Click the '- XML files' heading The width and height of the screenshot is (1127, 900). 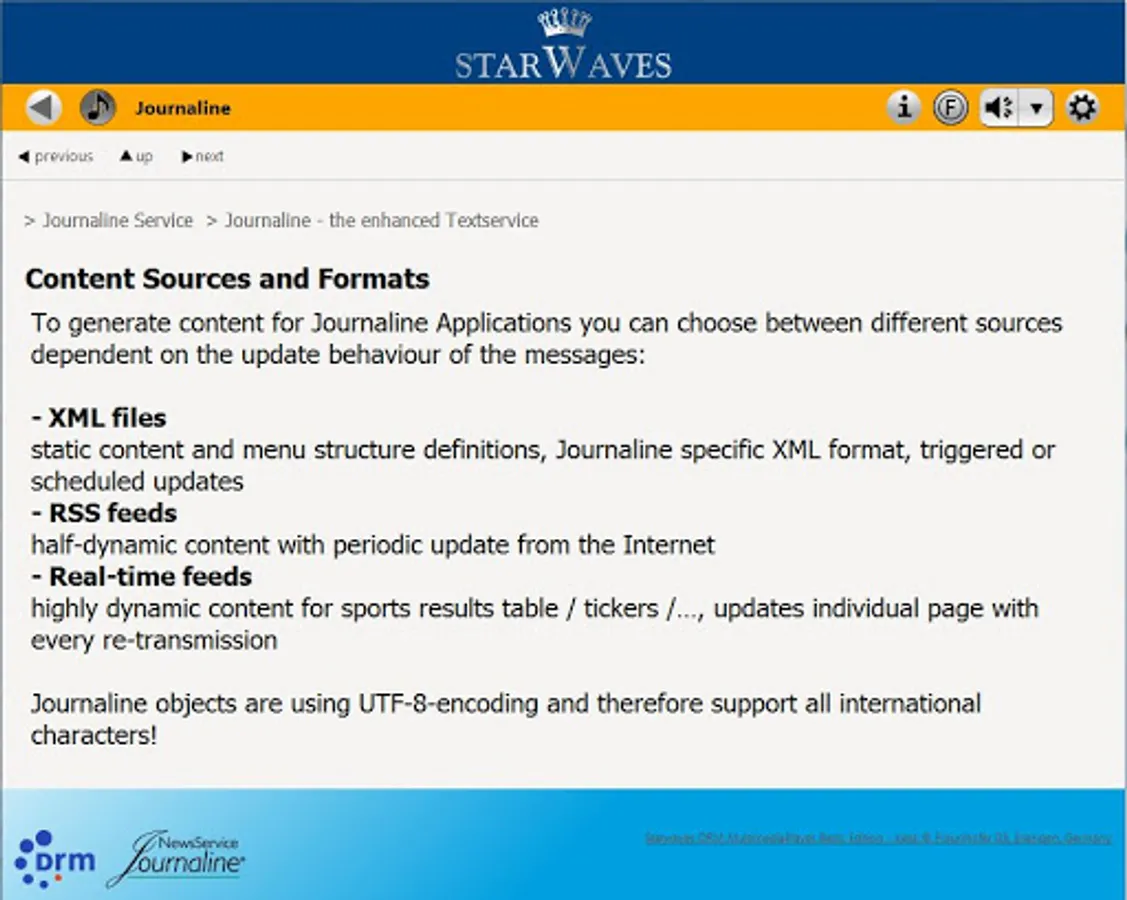(x=98, y=418)
